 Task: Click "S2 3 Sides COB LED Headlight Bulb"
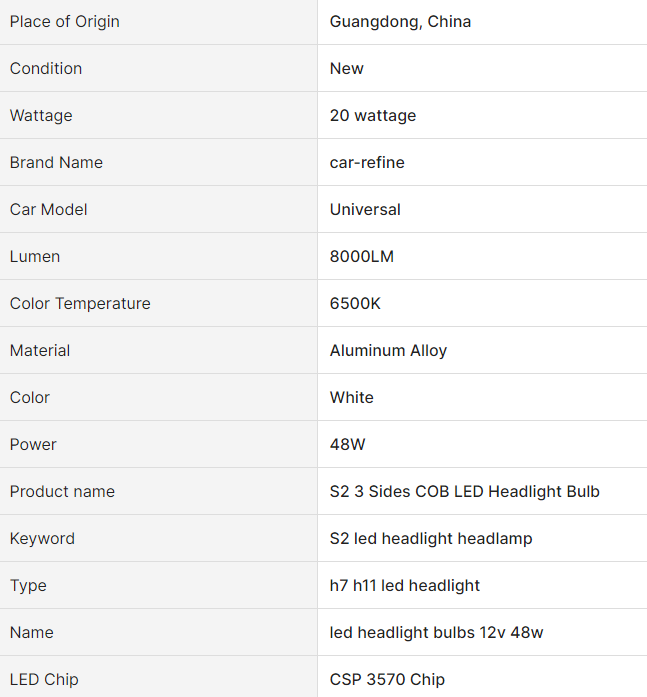coord(464,491)
